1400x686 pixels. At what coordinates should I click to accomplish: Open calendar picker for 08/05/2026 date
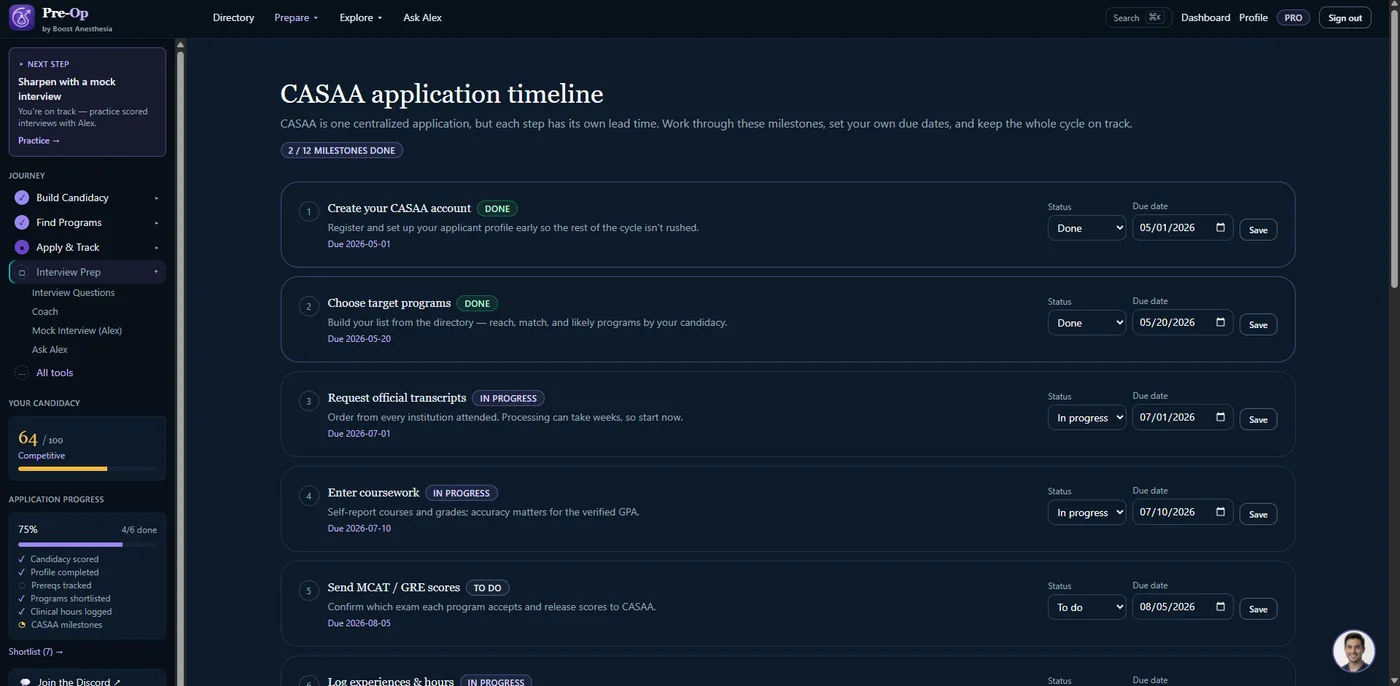click(1220, 607)
